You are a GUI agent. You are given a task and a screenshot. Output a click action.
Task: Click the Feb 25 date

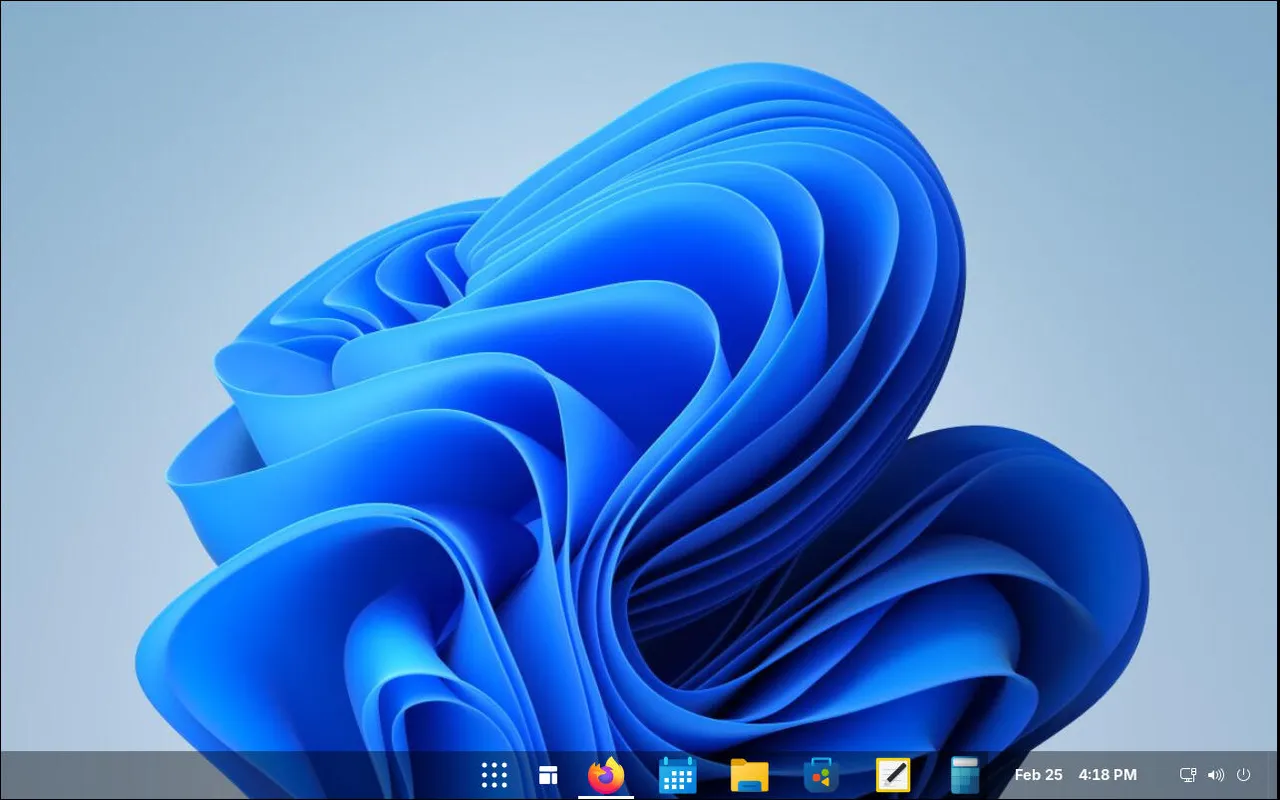point(1038,775)
